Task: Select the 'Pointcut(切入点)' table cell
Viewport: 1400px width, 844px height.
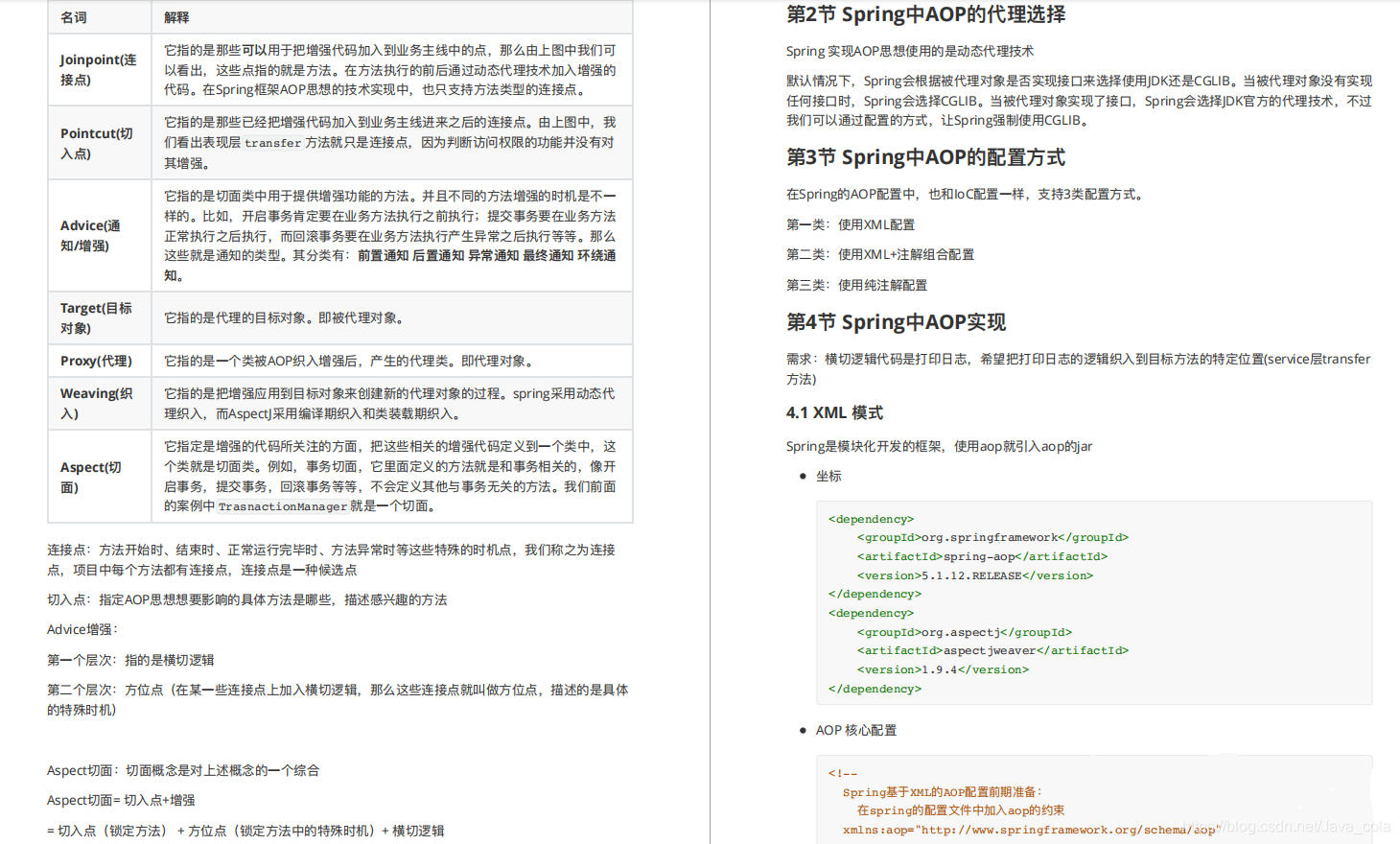Action: click(x=100, y=143)
